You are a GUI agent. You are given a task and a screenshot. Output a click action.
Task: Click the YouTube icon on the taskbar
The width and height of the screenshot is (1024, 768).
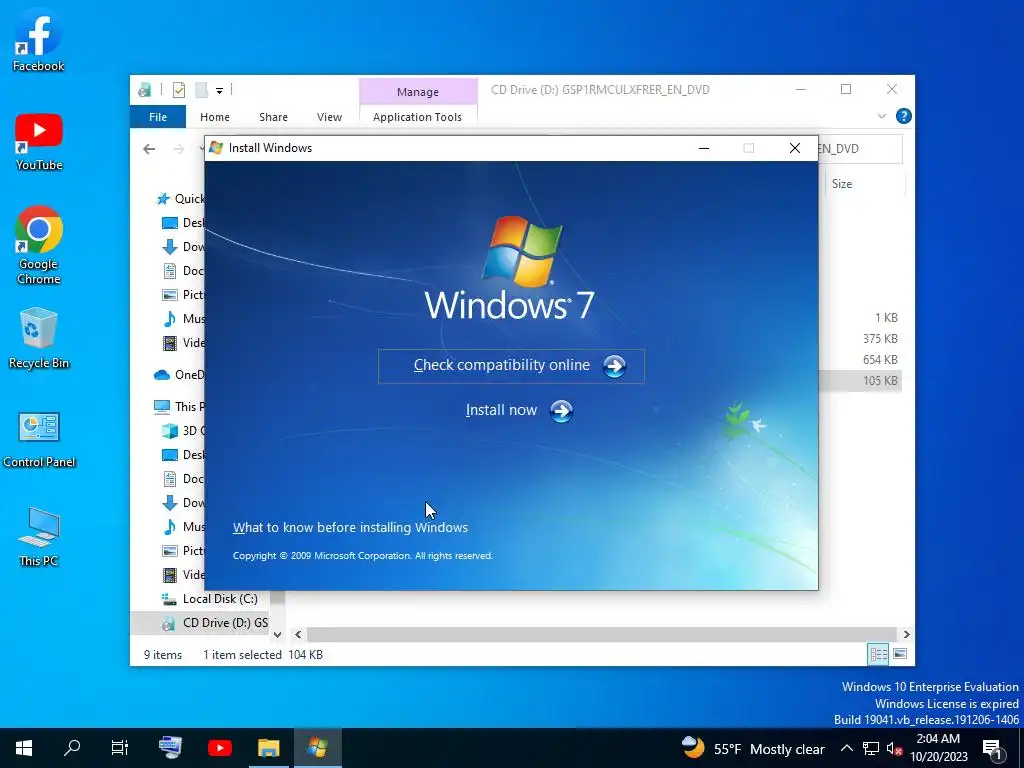219,748
